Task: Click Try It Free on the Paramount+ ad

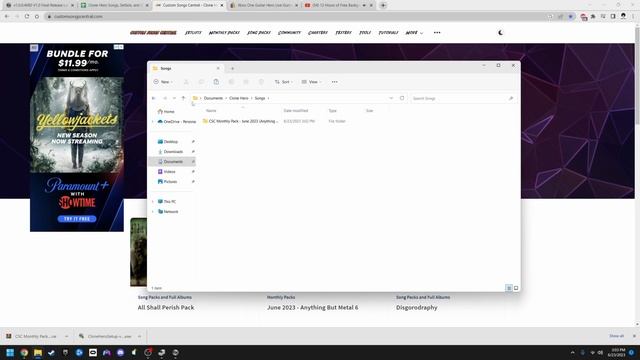Action: tap(77, 219)
